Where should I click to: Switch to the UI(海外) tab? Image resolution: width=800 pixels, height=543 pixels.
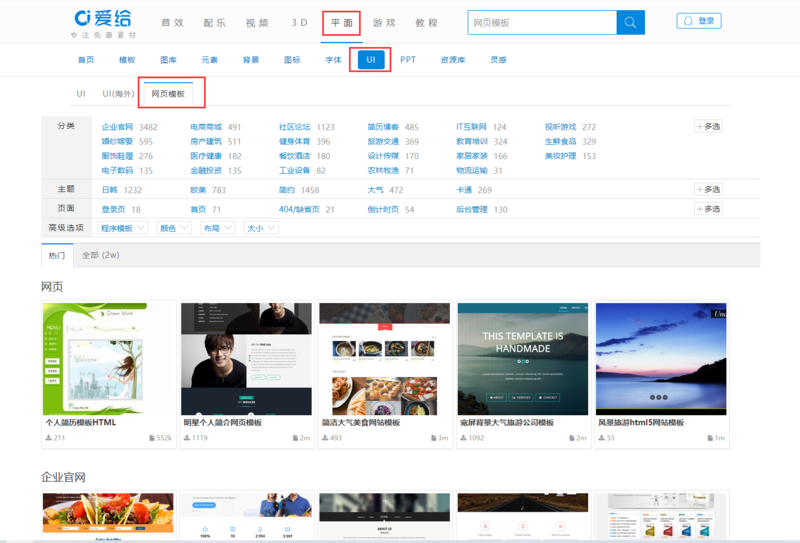(118, 94)
